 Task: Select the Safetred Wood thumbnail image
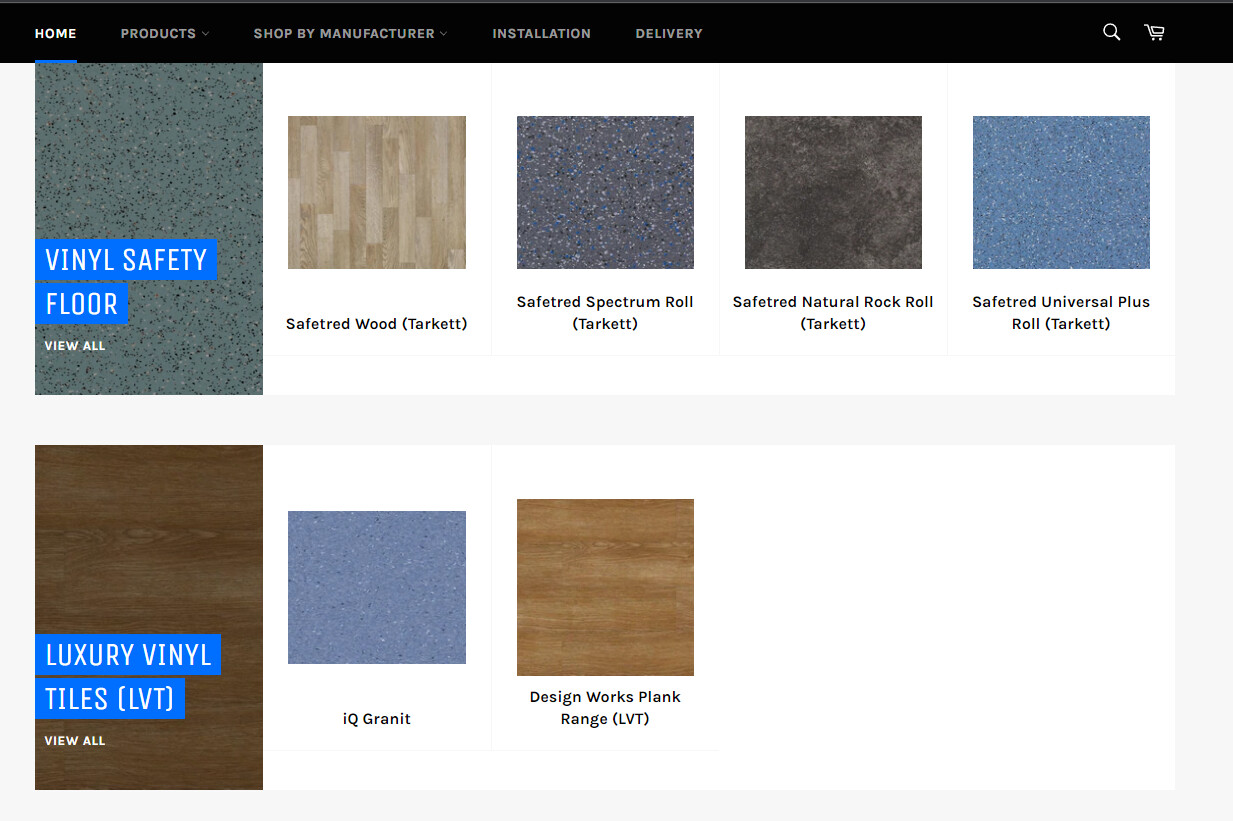(x=377, y=192)
